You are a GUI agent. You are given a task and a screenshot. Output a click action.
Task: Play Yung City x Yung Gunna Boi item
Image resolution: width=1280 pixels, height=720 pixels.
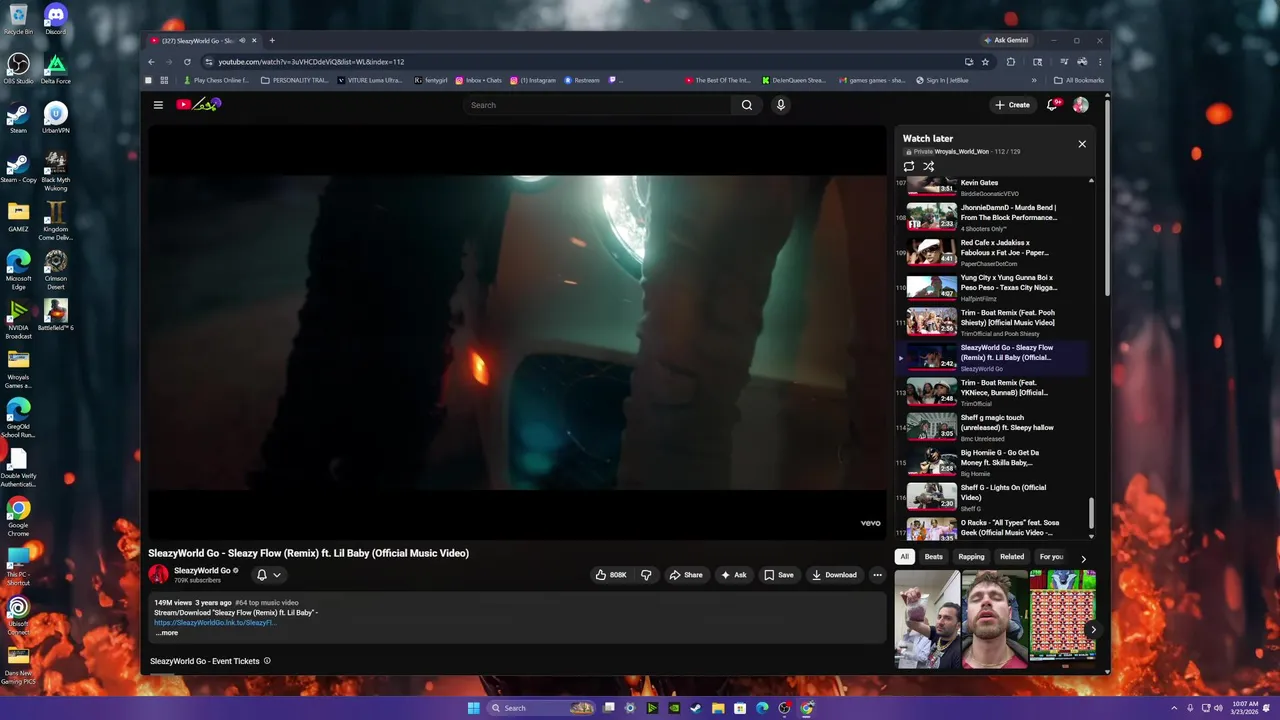990,287
